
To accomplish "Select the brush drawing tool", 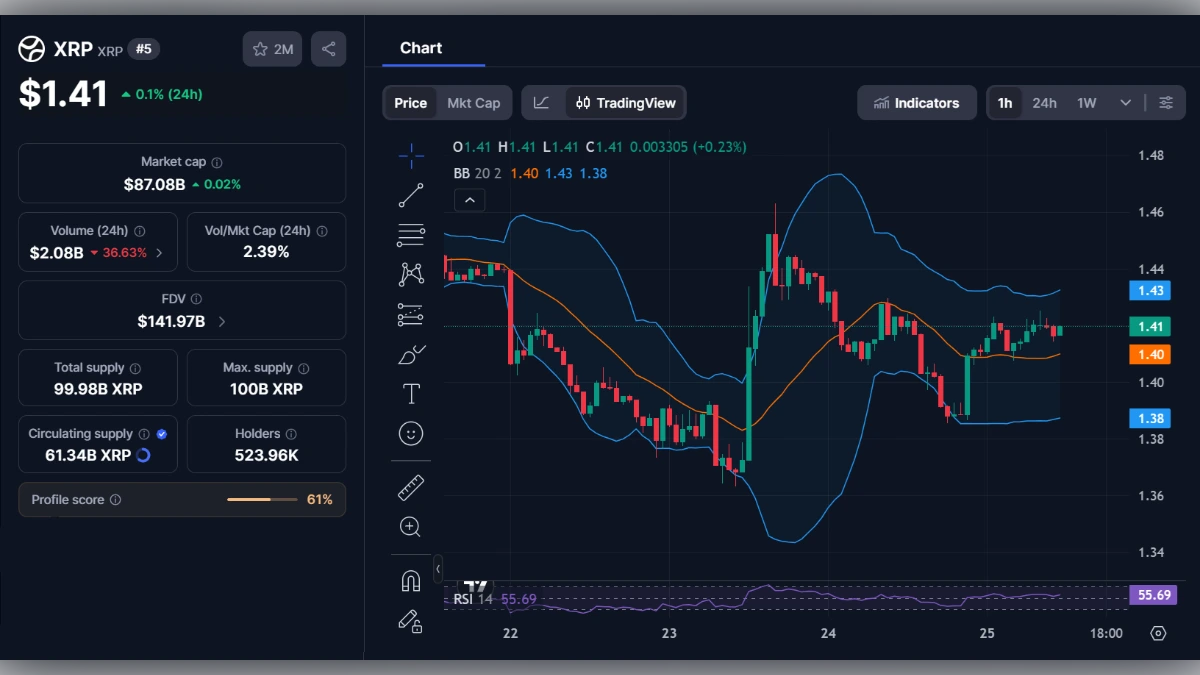I will [x=410, y=352].
